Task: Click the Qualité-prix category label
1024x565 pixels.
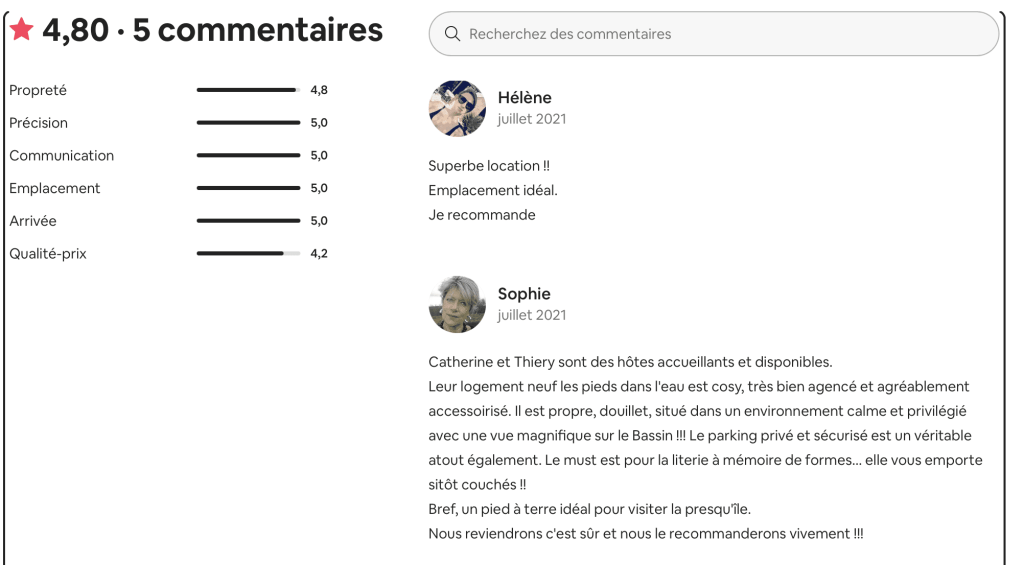Action: 48,254
